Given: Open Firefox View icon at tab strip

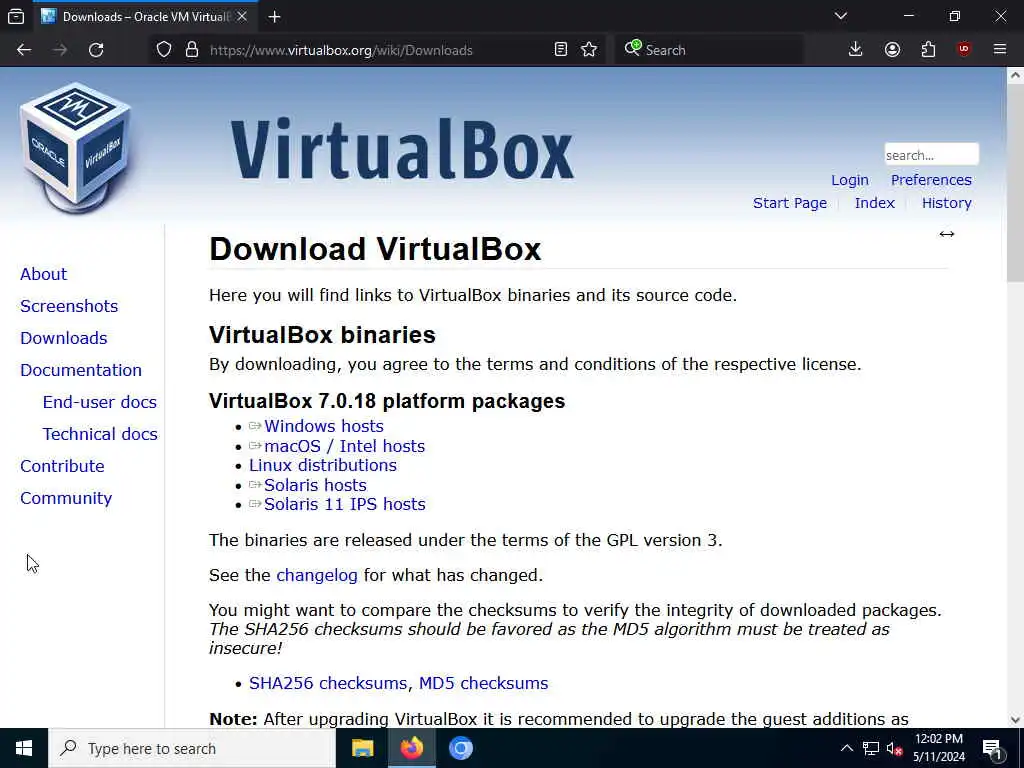Looking at the screenshot, I should [x=16, y=17].
